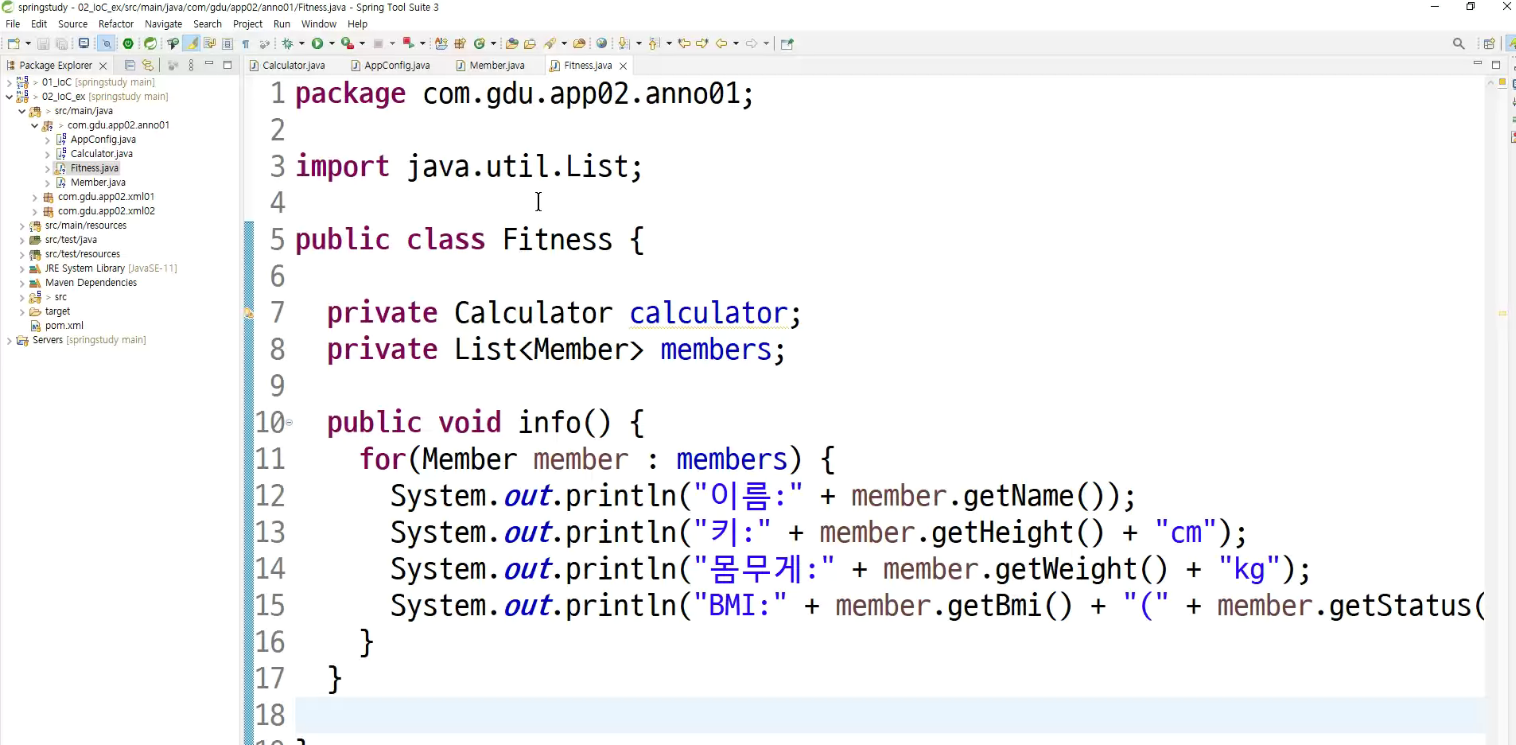Open the web browser globe icon

point(602,43)
